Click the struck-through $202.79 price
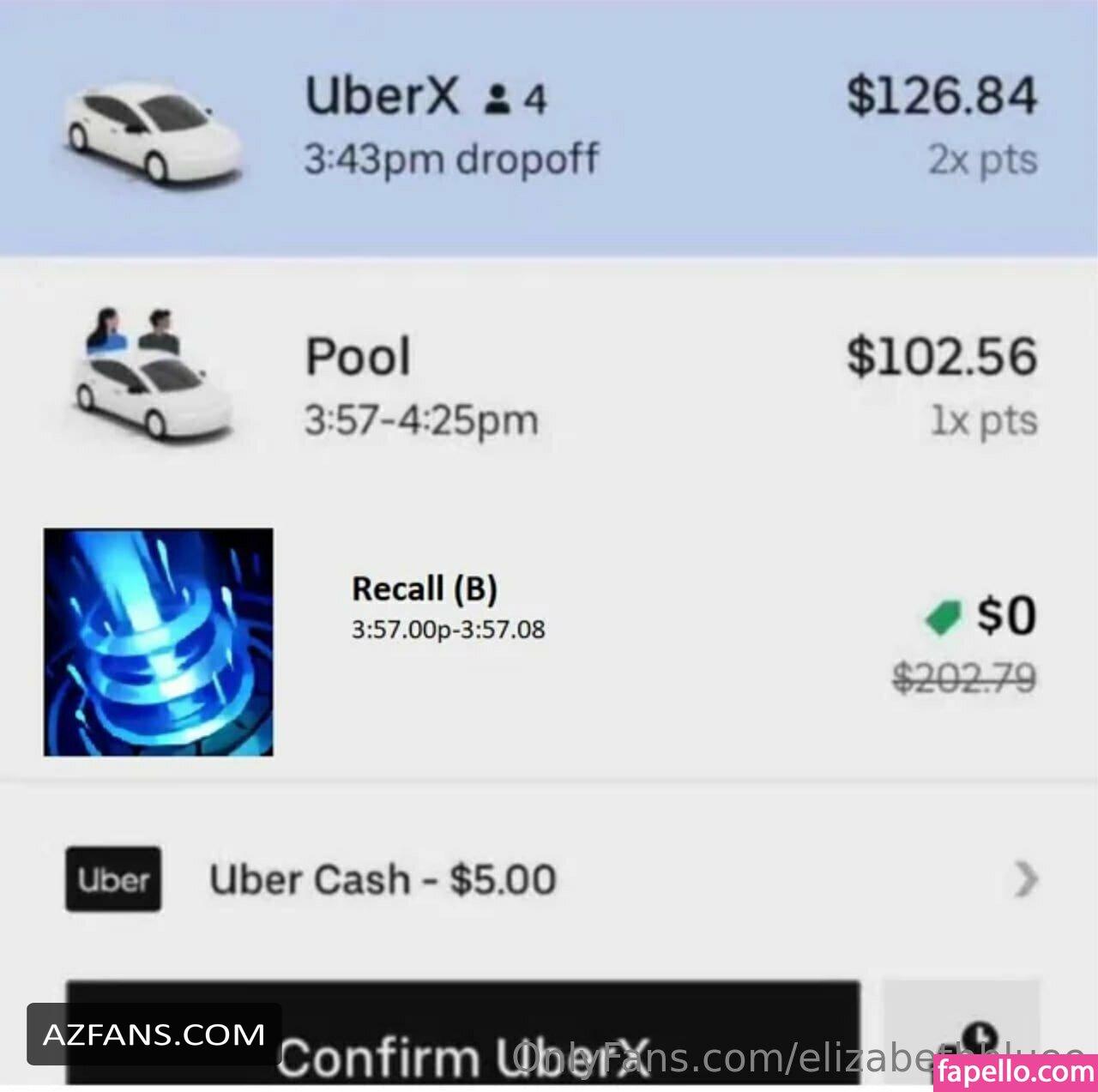1098x1092 pixels. coord(964,679)
